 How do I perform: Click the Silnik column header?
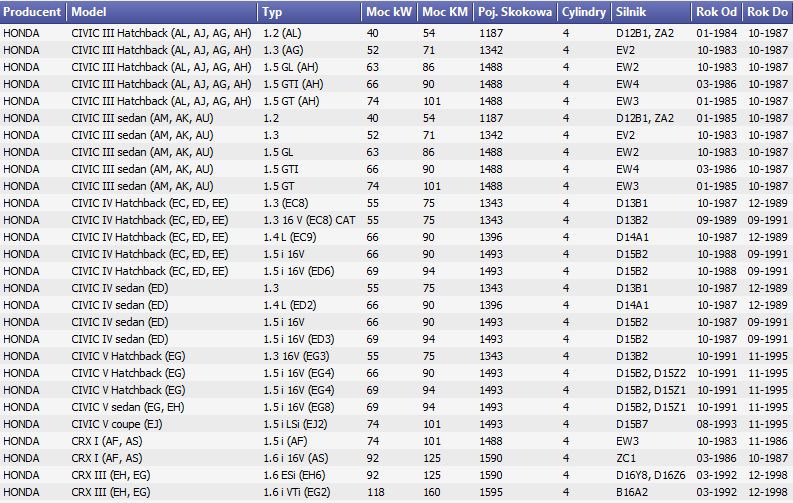[651, 12]
